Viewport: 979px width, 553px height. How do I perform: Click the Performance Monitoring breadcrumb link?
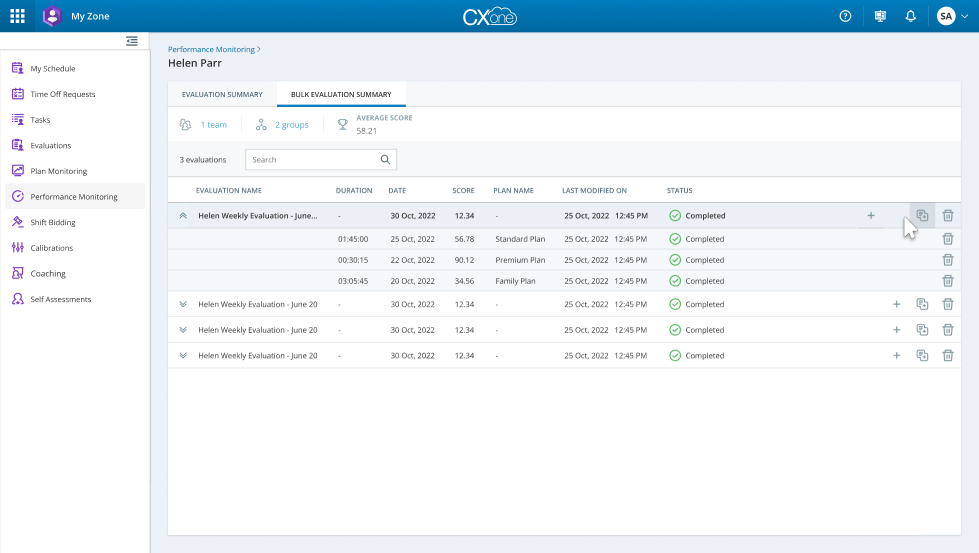211,49
